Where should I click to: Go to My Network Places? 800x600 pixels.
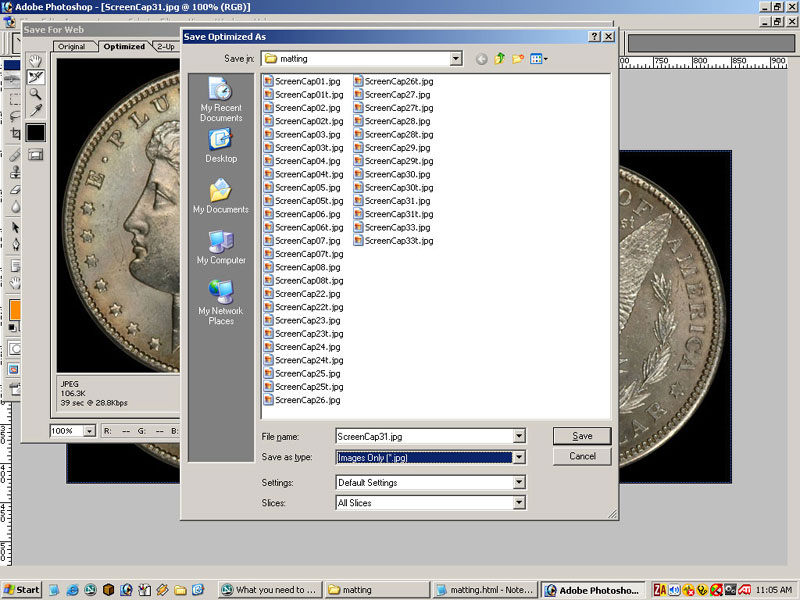[221, 302]
